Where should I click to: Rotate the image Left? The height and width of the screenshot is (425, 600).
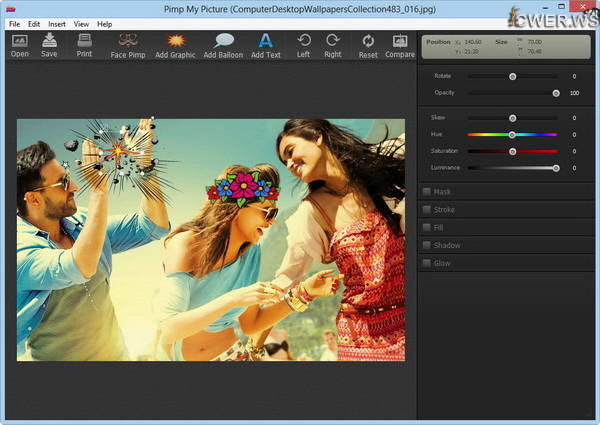[x=303, y=42]
